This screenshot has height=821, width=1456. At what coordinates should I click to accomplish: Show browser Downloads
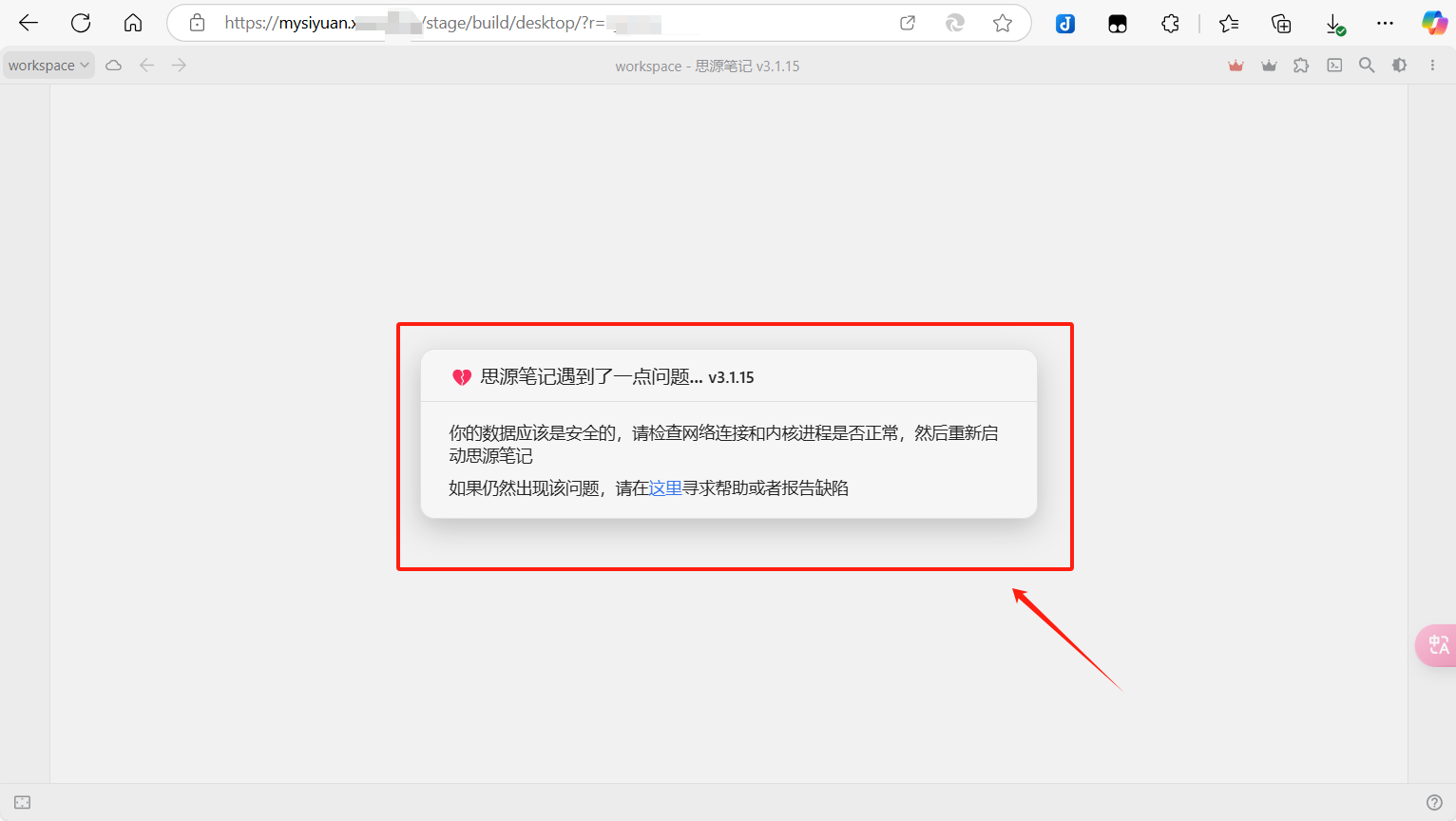1334,24
